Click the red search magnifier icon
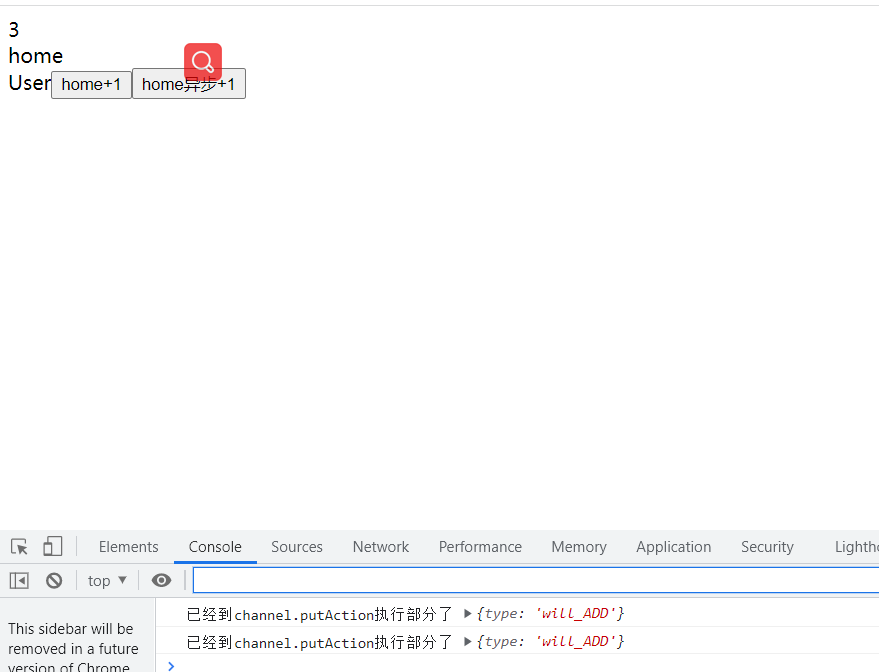The height and width of the screenshot is (672, 879). tap(203, 62)
